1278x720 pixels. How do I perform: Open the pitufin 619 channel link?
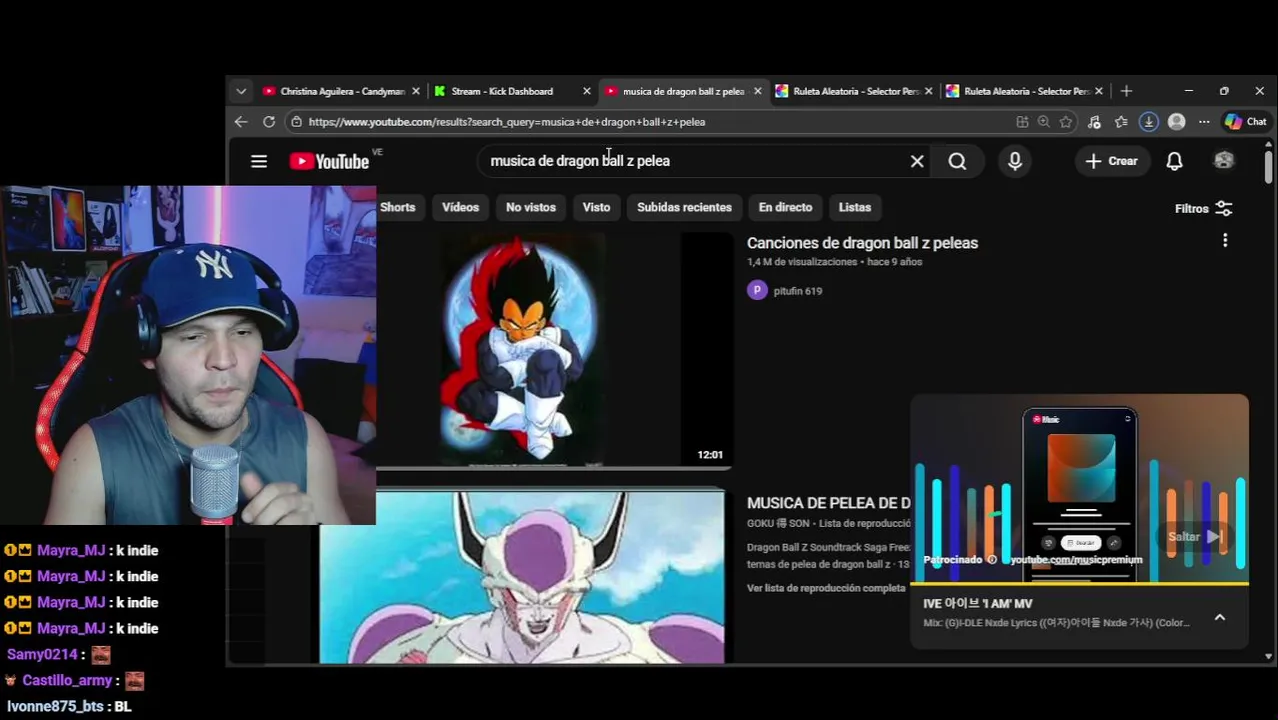798,291
